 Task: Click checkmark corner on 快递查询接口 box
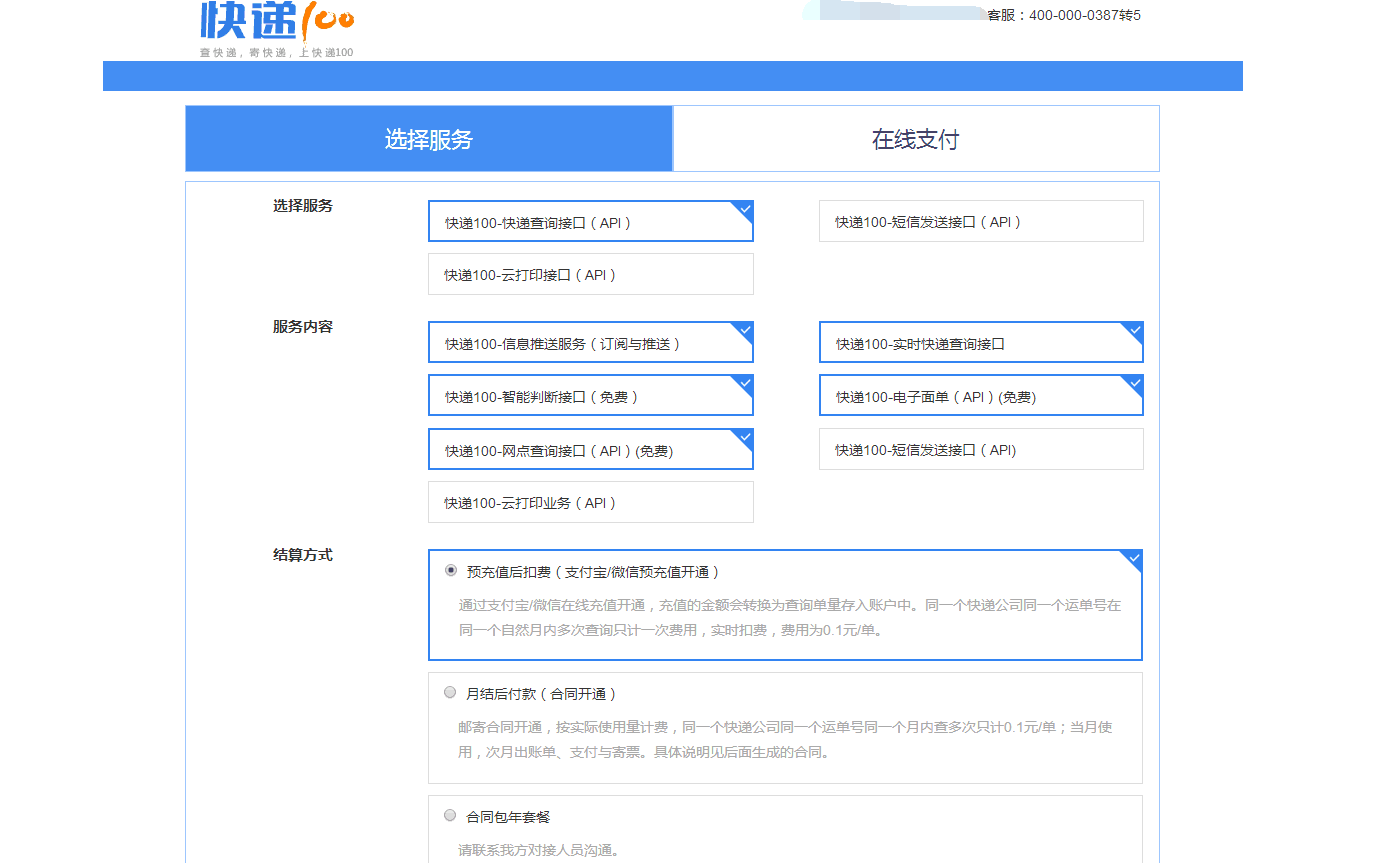(744, 209)
